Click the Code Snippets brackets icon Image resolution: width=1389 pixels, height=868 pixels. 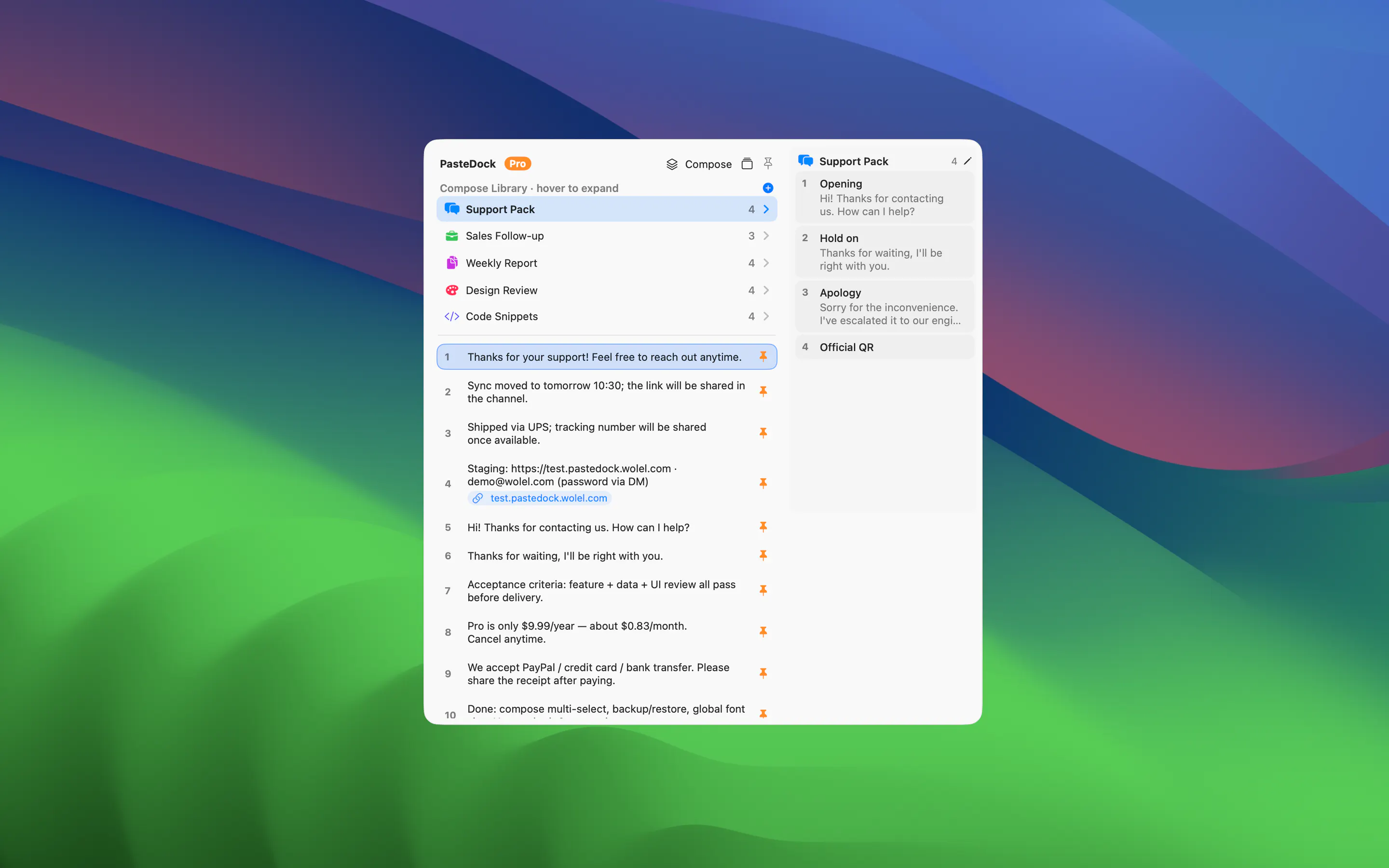pos(452,316)
